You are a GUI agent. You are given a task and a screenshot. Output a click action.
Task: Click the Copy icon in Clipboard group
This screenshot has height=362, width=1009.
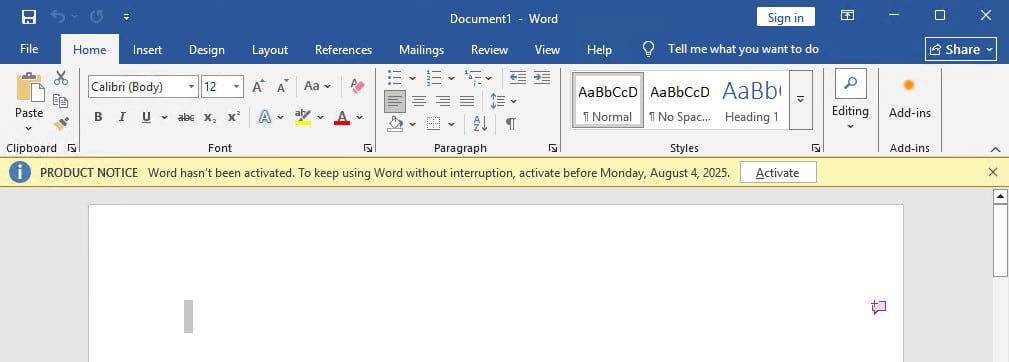click(61, 101)
